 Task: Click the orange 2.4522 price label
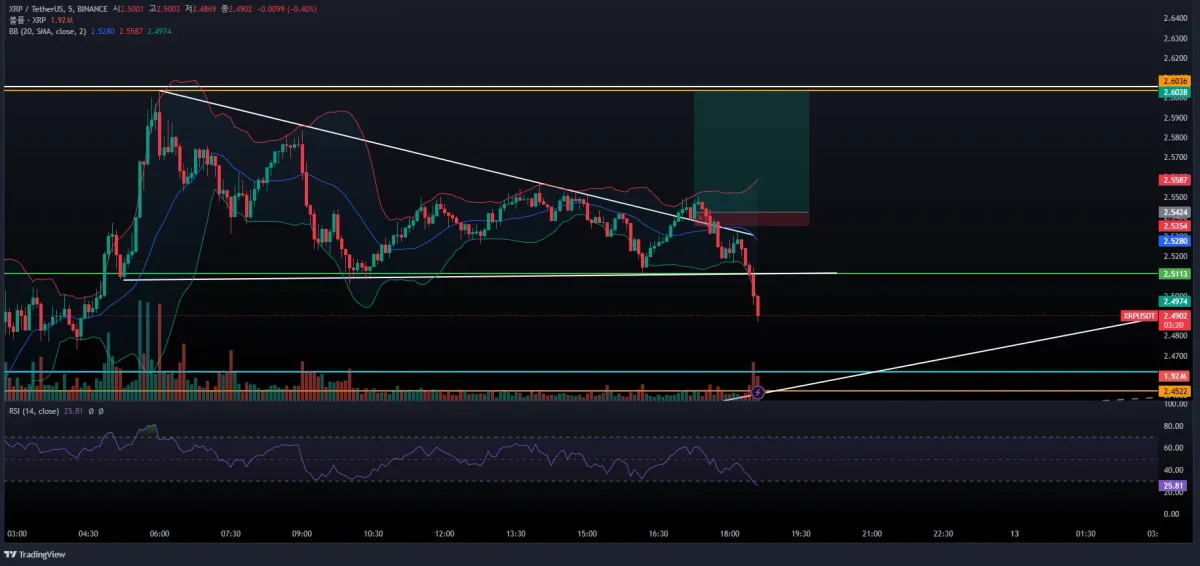[x=1173, y=391]
